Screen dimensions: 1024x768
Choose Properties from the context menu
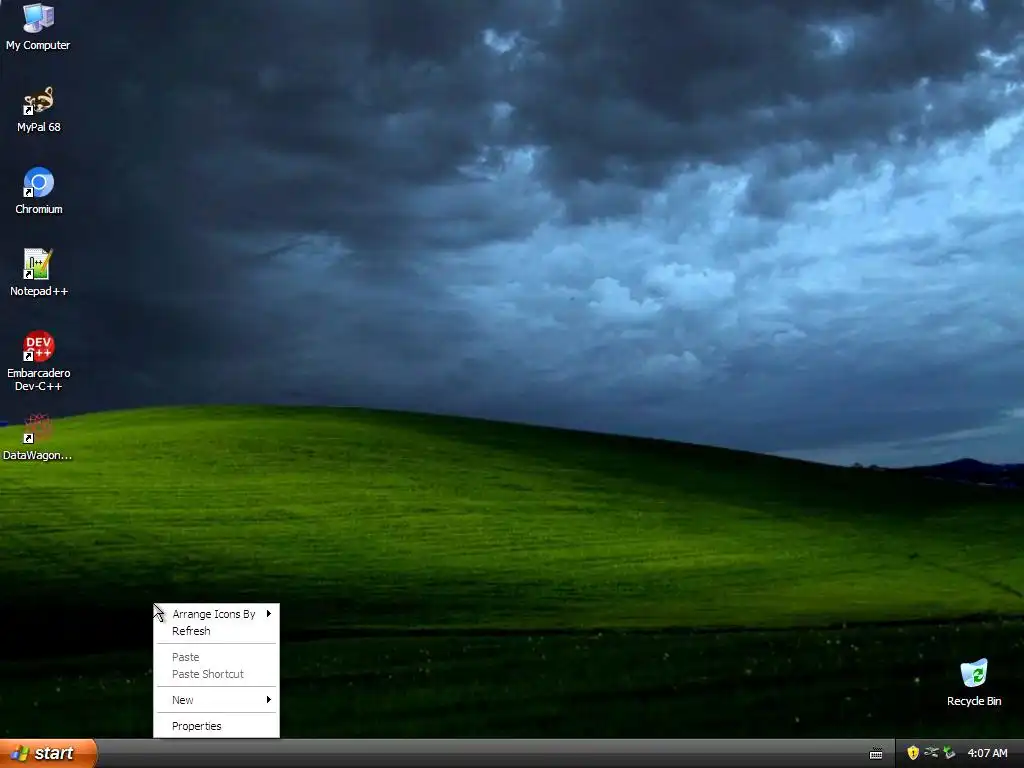tap(216, 726)
